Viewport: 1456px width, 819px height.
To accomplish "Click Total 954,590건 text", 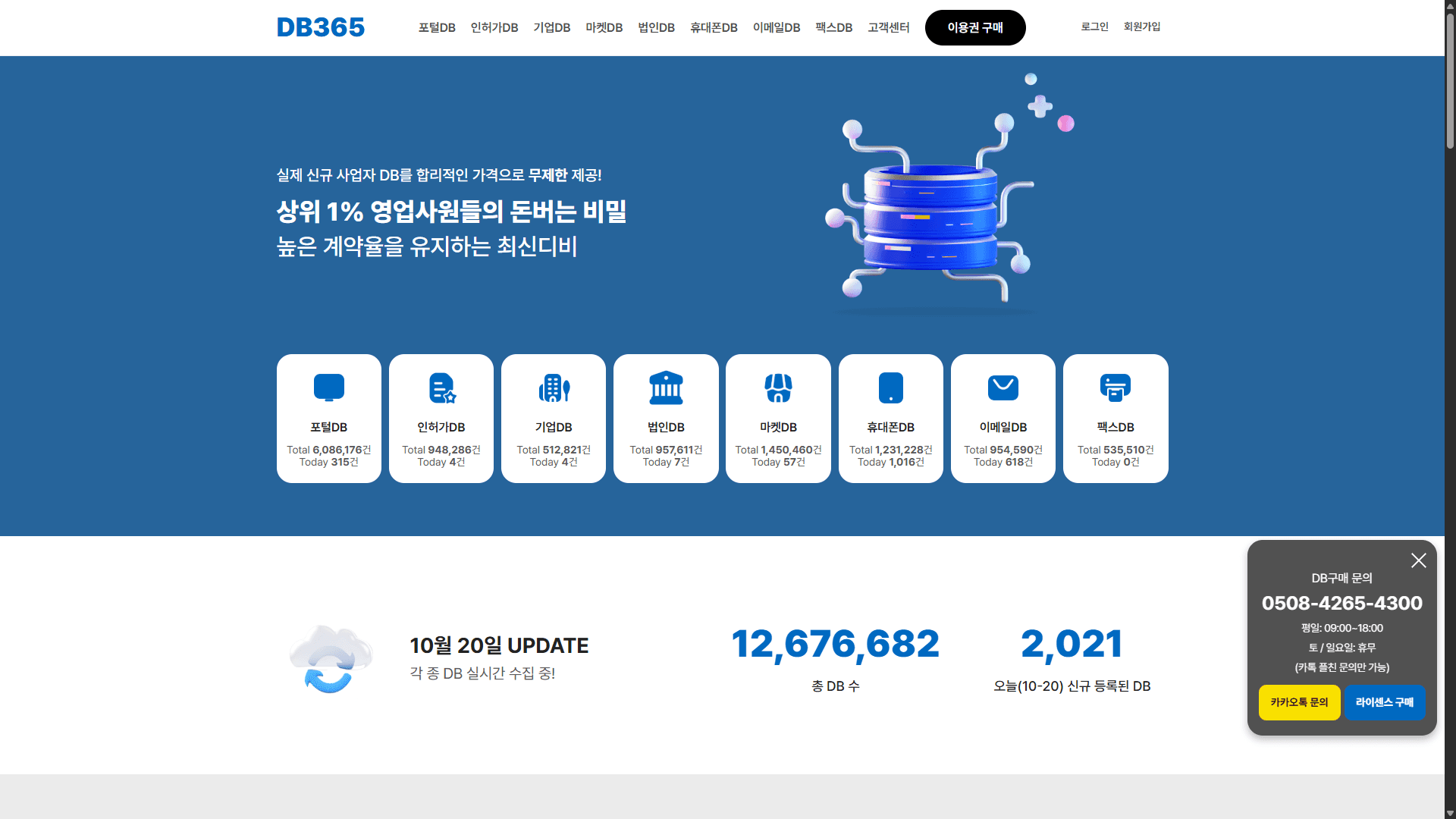I will 1003,450.
